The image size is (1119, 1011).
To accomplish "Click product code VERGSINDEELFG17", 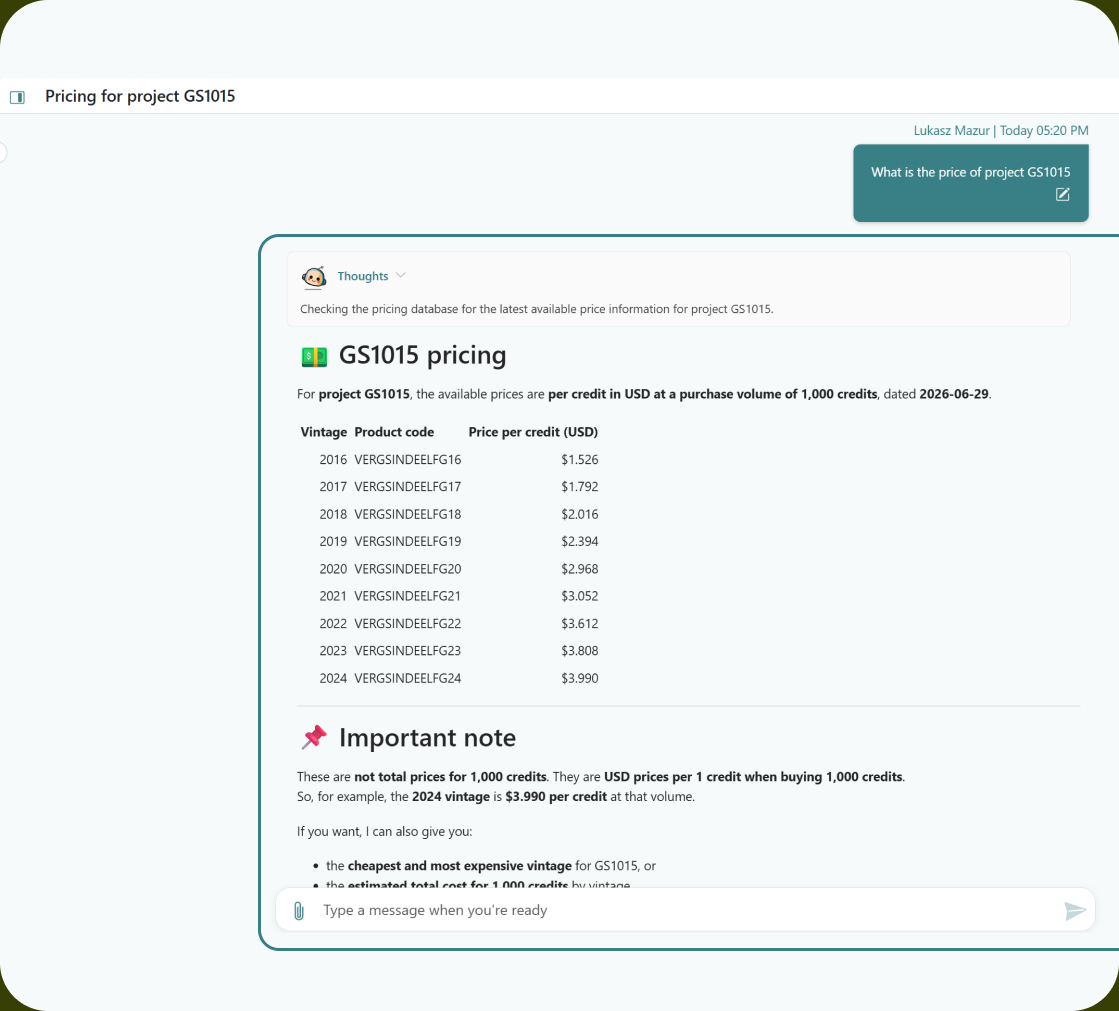I will tap(407, 487).
